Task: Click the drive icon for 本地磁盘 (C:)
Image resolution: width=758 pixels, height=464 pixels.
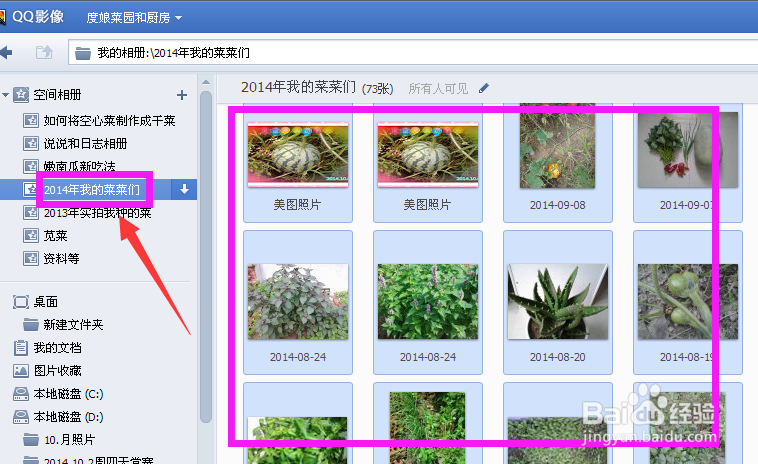Action: tap(21, 394)
